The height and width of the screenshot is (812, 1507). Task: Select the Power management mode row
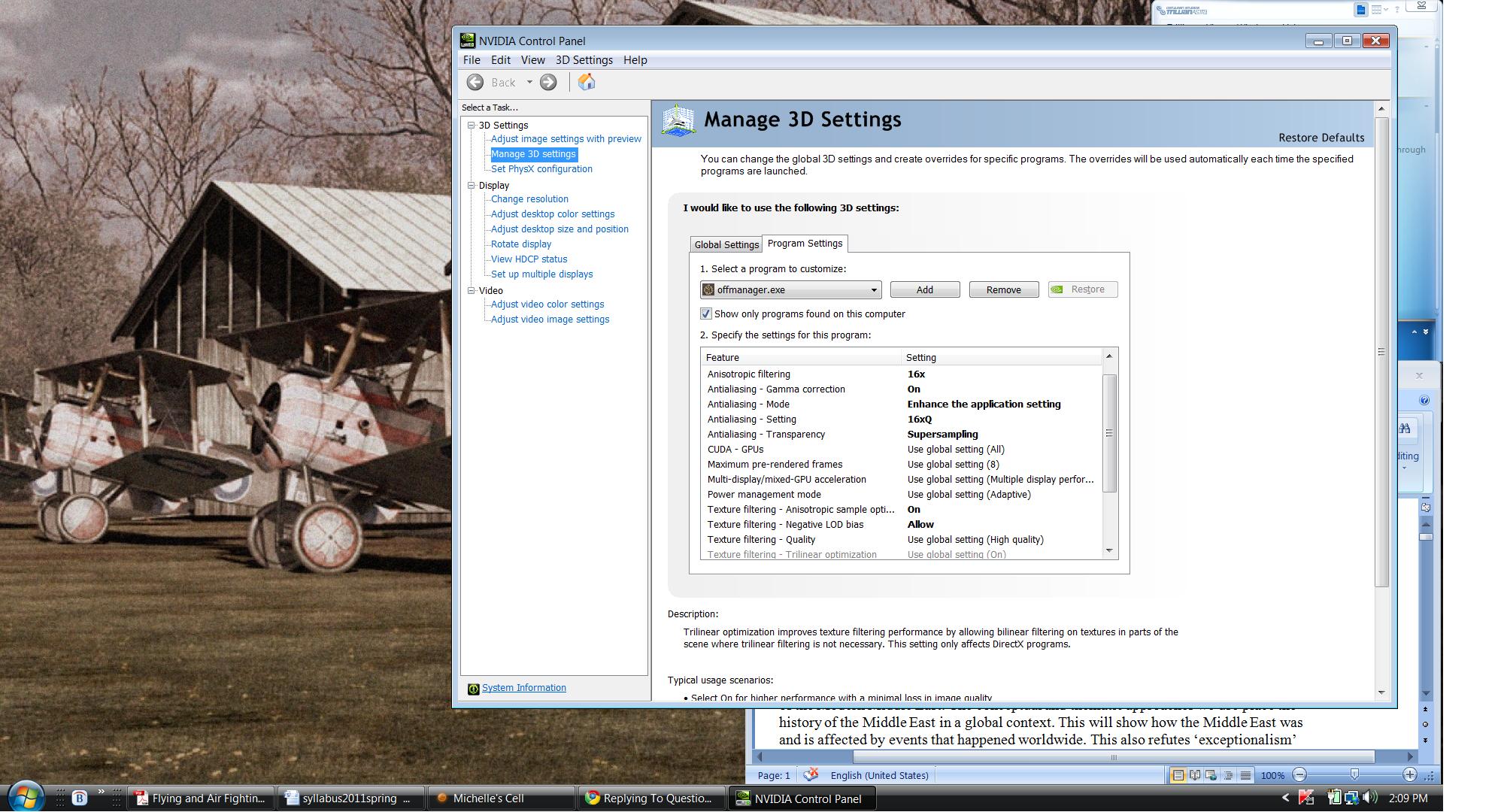(901, 495)
